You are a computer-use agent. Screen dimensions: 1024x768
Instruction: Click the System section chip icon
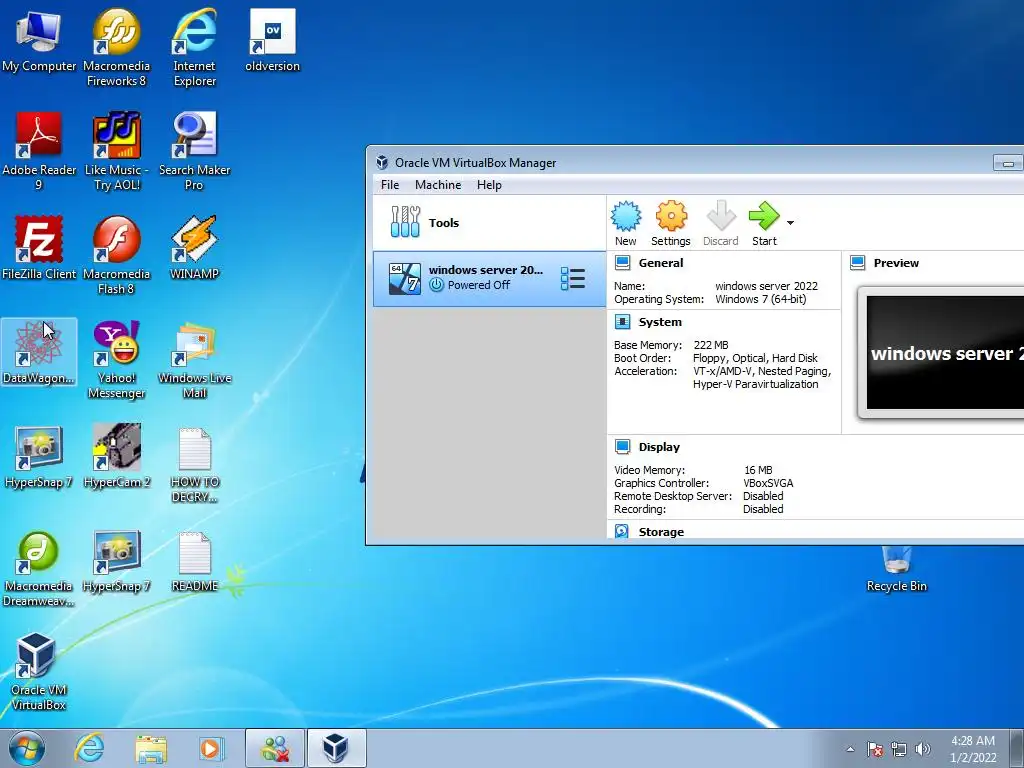pyautogui.click(x=622, y=321)
